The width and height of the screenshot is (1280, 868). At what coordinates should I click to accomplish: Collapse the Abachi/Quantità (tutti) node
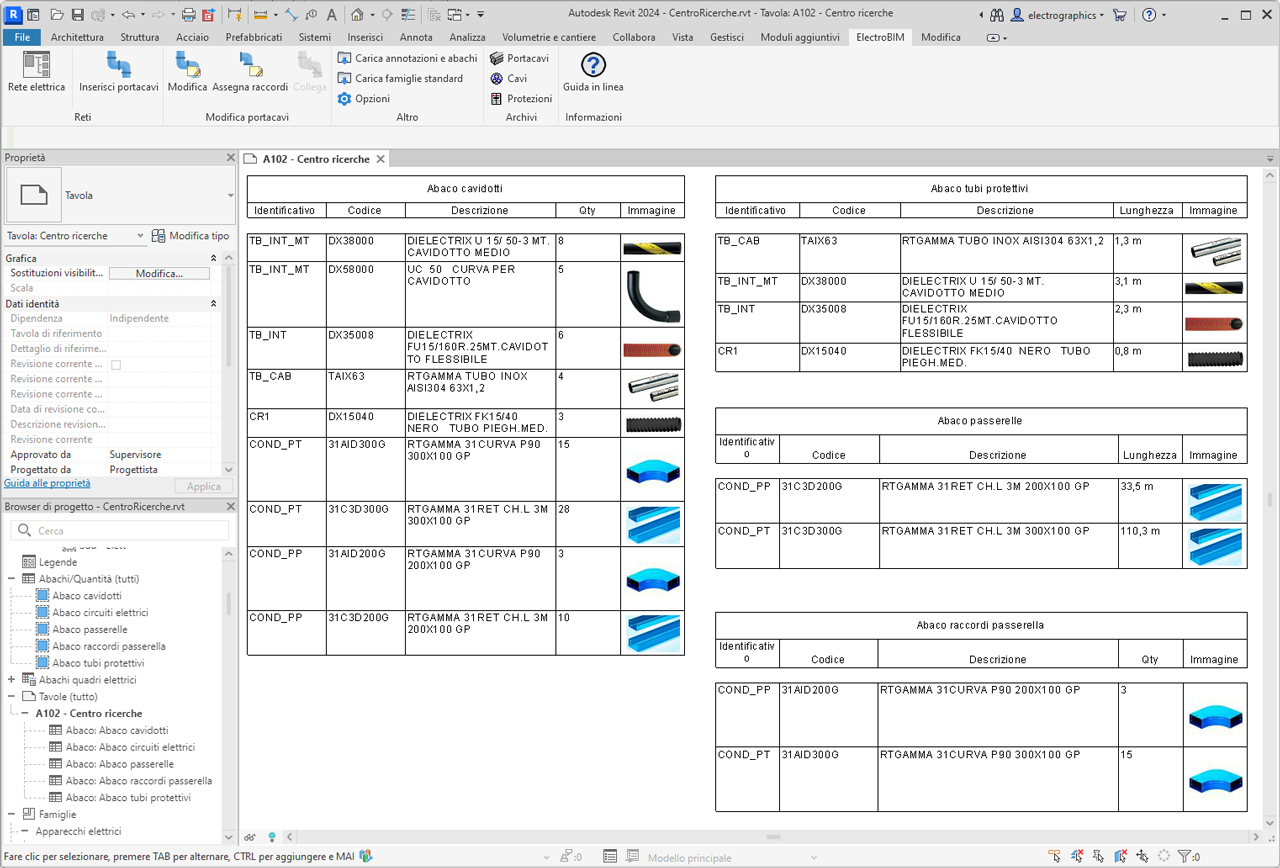click(x=12, y=579)
